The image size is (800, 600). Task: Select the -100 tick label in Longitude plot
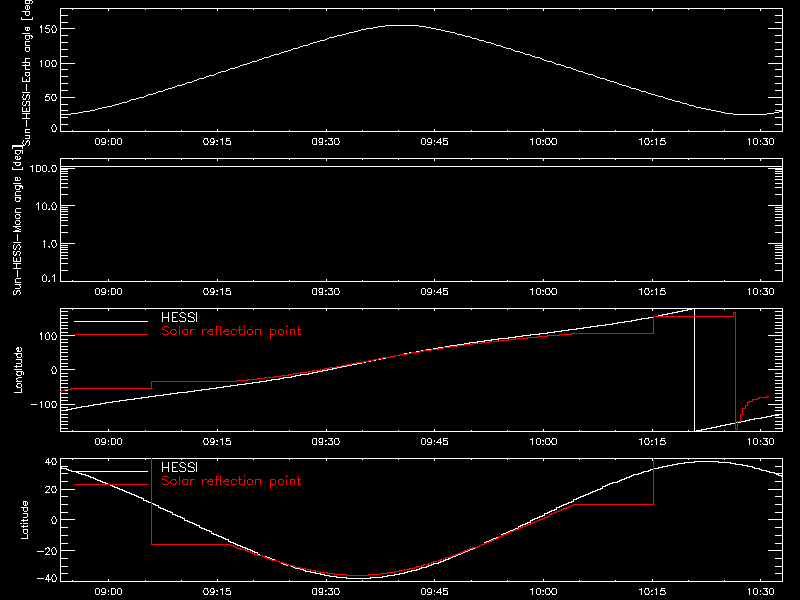pyautogui.click(x=44, y=404)
